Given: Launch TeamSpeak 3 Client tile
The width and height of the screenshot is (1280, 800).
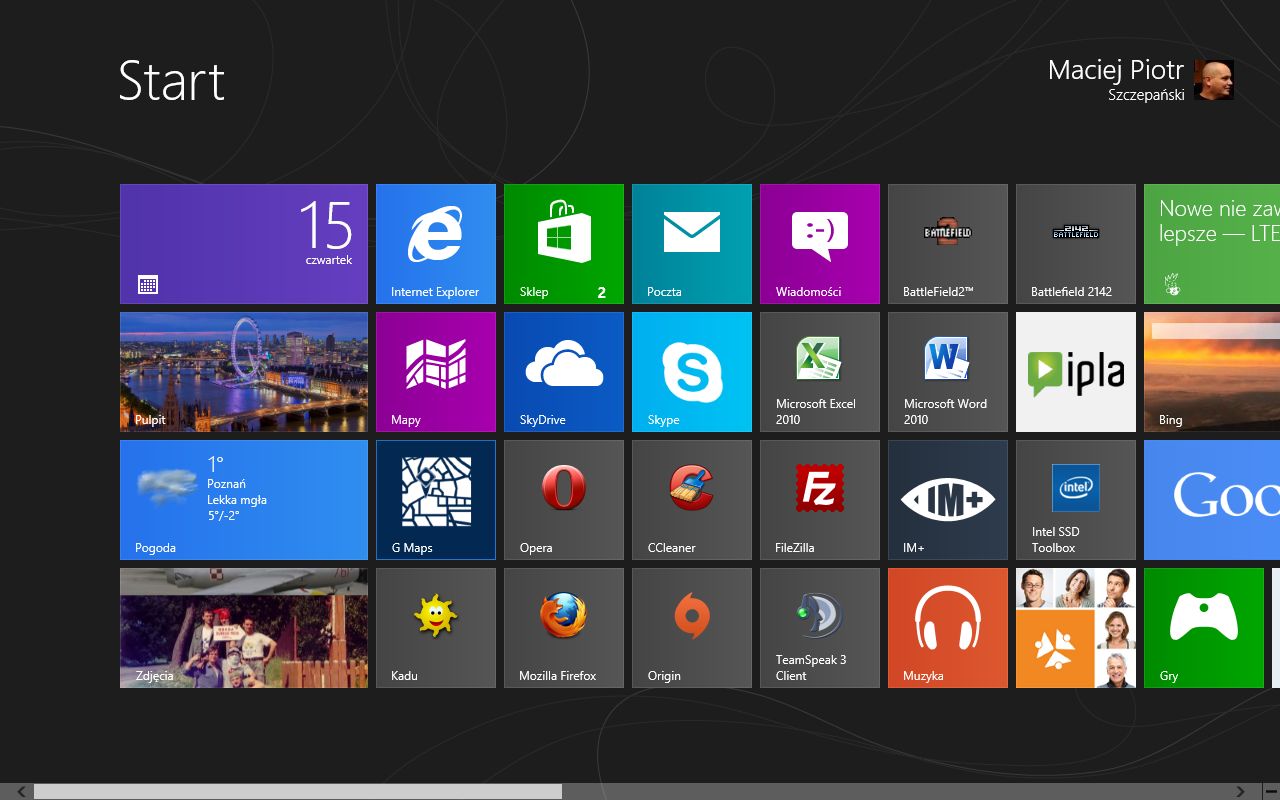Looking at the screenshot, I should click(x=820, y=628).
